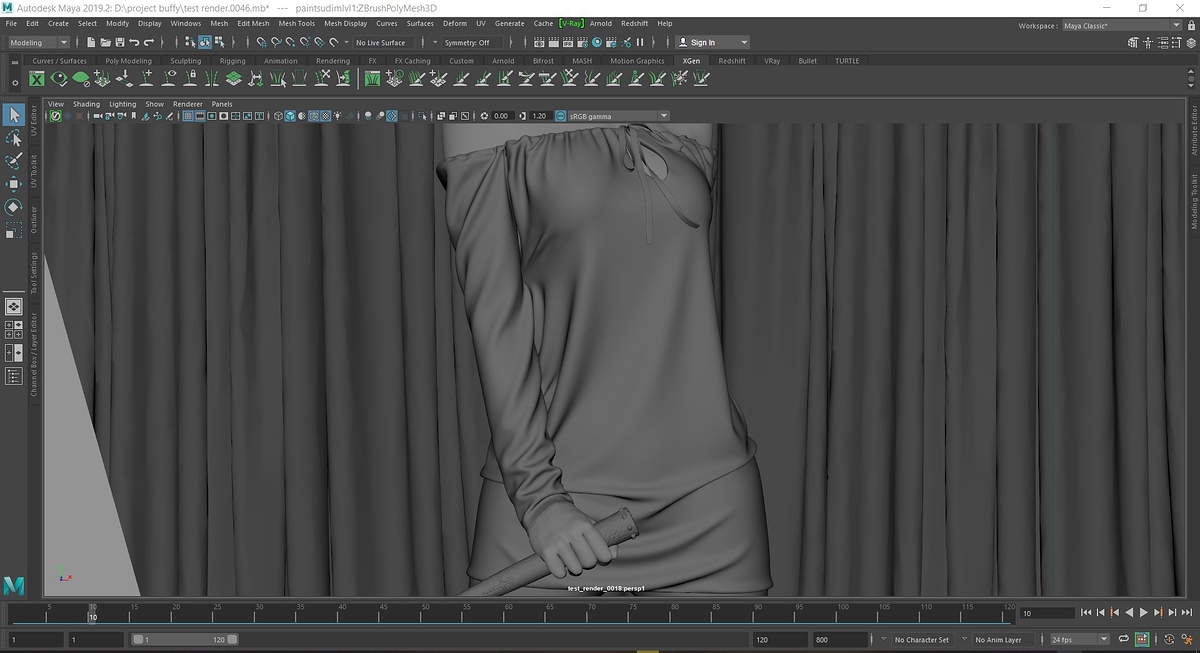Activate the Scale tool in the Tool Box

point(14,231)
